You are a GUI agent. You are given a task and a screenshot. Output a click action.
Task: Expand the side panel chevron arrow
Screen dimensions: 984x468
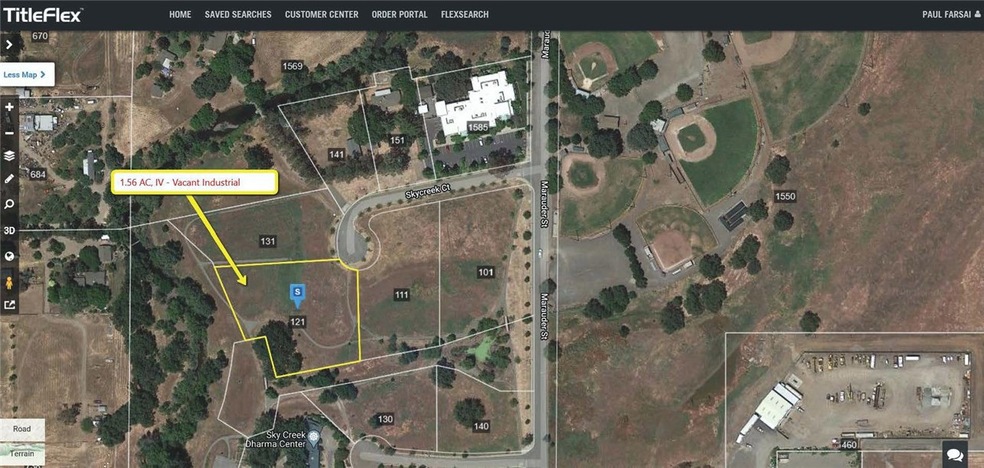9,45
